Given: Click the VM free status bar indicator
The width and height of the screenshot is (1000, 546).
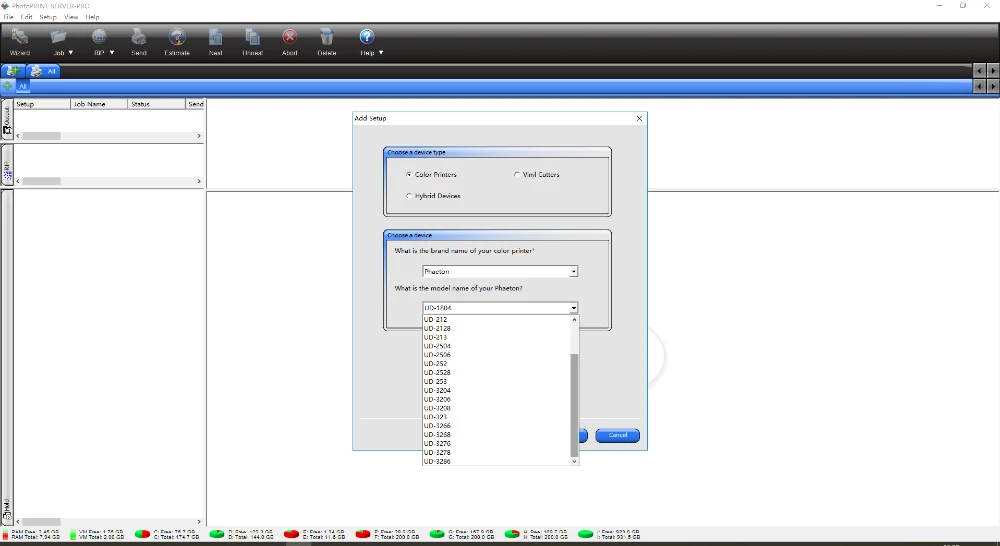Looking at the screenshot, I should point(98,535).
